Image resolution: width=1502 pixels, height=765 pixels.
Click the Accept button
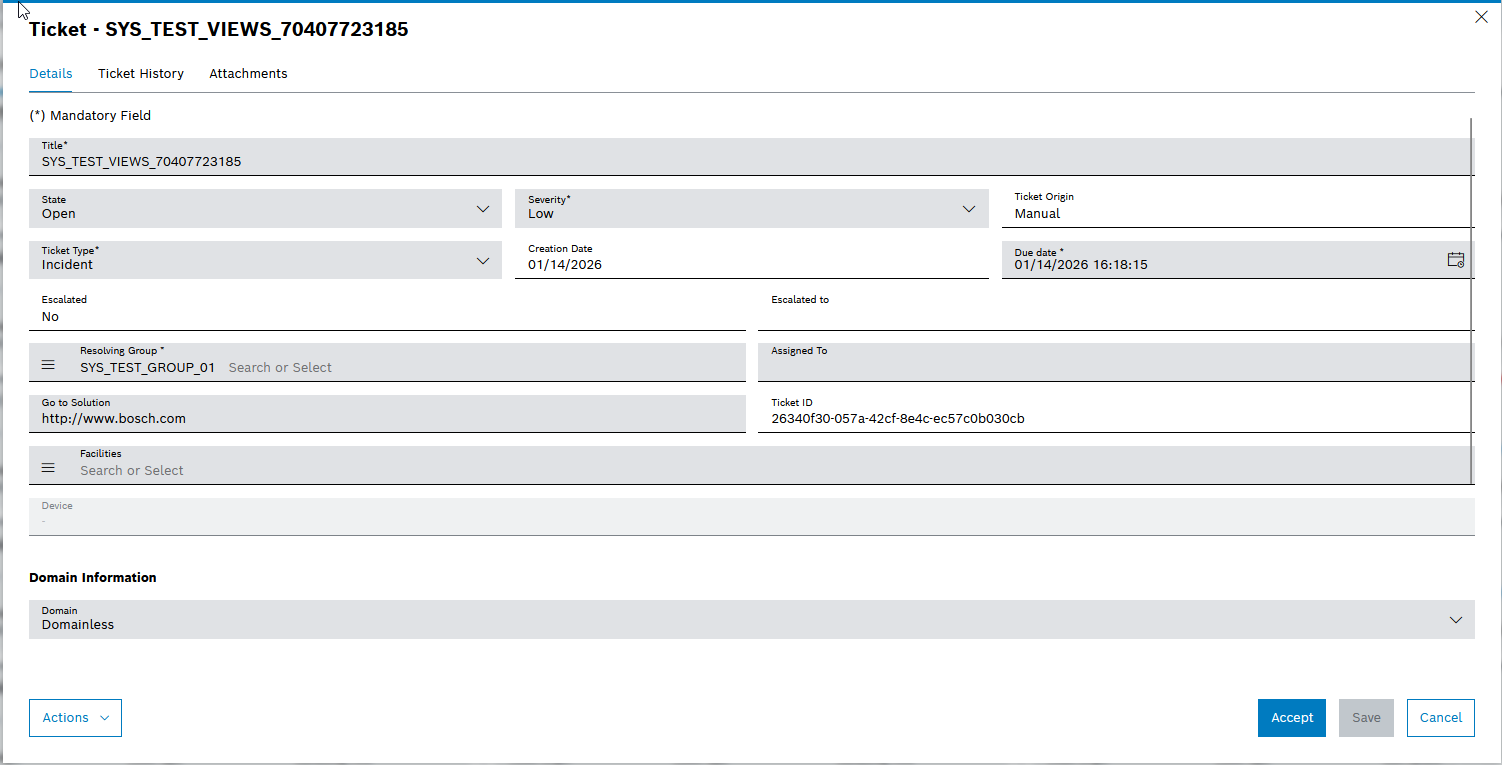tap(1291, 717)
